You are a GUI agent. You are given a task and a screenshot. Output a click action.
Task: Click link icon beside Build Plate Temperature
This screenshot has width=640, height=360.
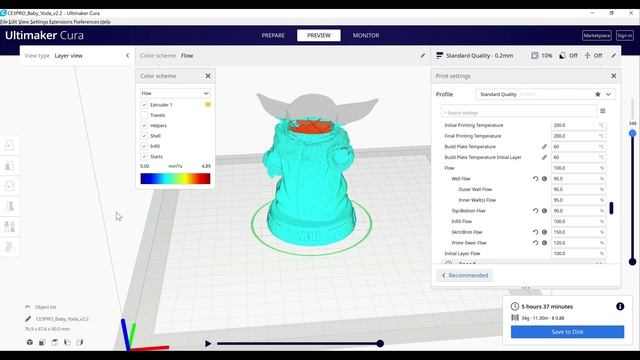[544, 147]
